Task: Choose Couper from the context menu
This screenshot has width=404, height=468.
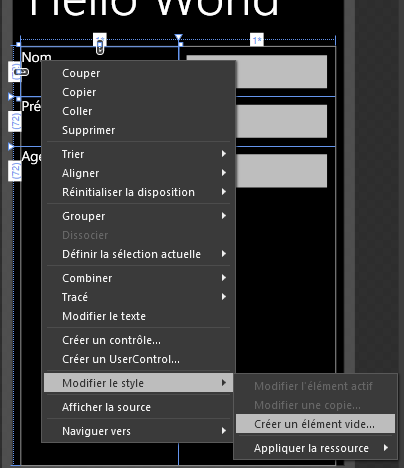Action: pyautogui.click(x=138, y=73)
